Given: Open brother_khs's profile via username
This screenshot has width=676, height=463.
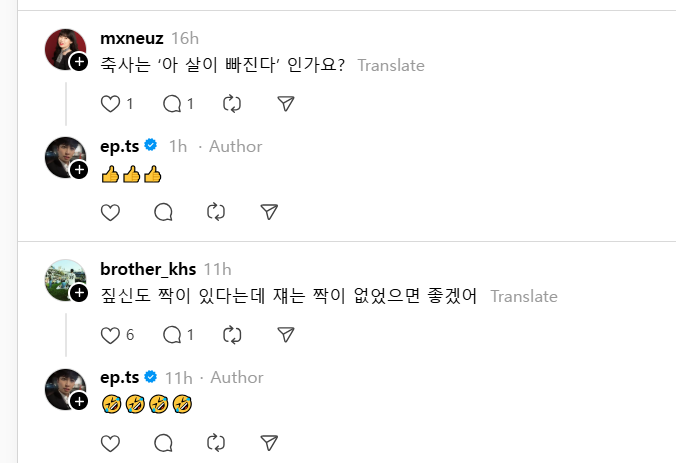Looking at the screenshot, I should pyautogui.click(x=148, y=269).
